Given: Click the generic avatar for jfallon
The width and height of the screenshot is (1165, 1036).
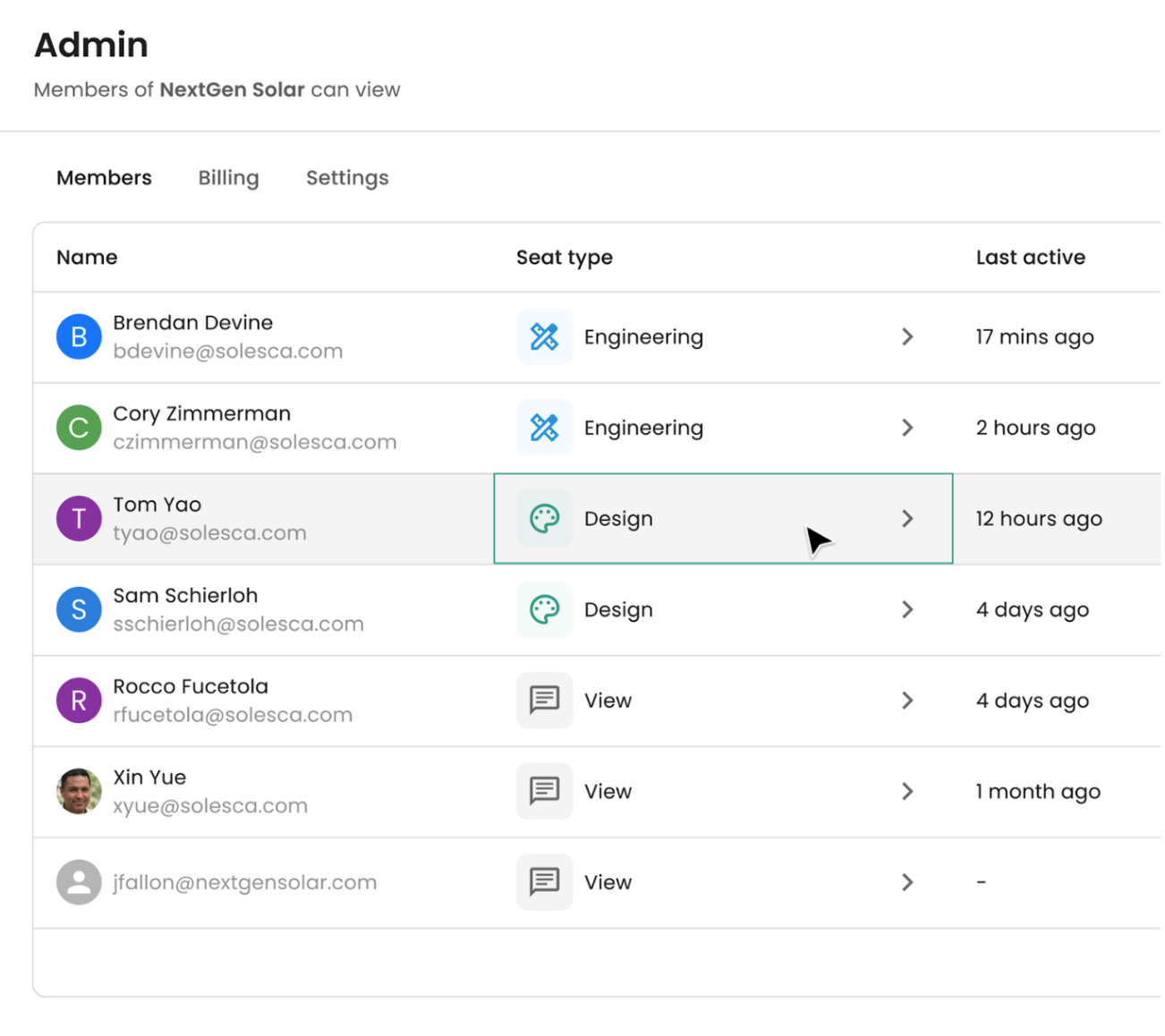Looking at the screenshot, I should (x=79, y=882).
